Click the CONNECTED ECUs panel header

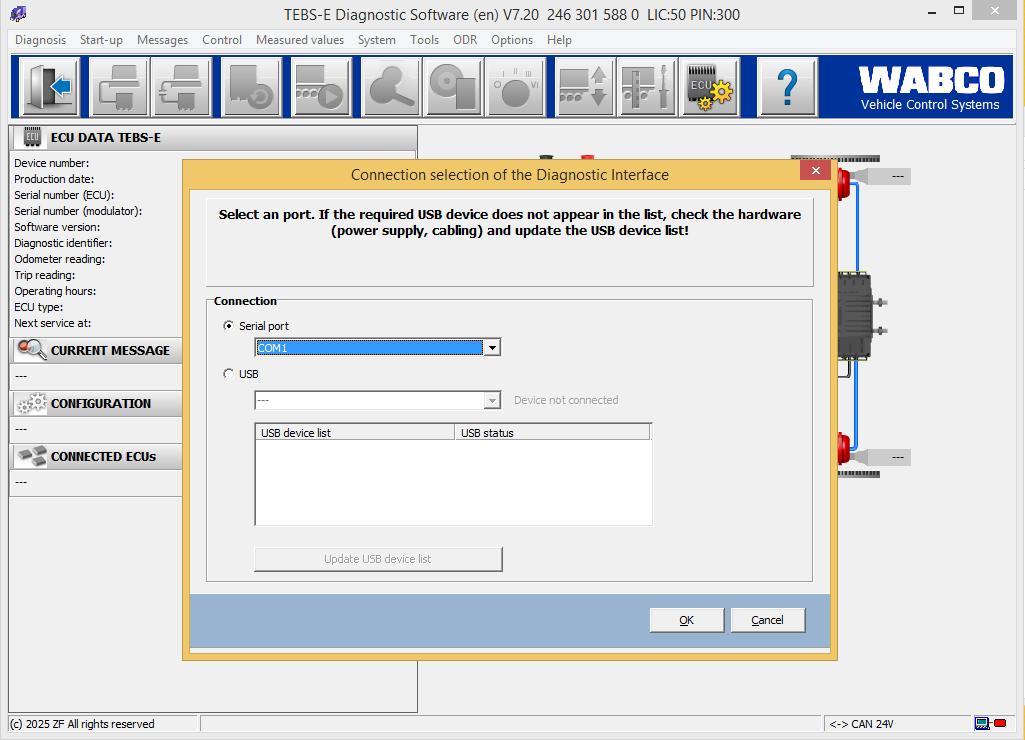(97, 456)
